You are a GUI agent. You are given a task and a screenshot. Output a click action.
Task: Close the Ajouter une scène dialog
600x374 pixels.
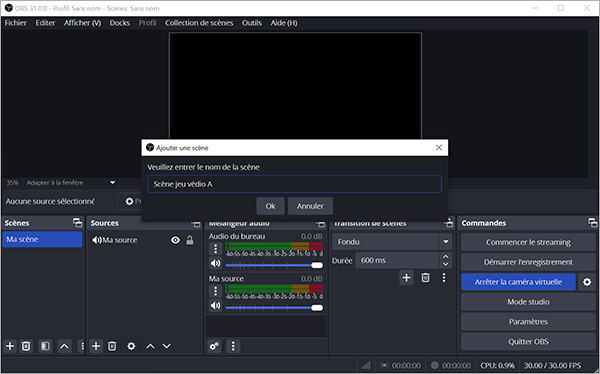pos(439,148)
